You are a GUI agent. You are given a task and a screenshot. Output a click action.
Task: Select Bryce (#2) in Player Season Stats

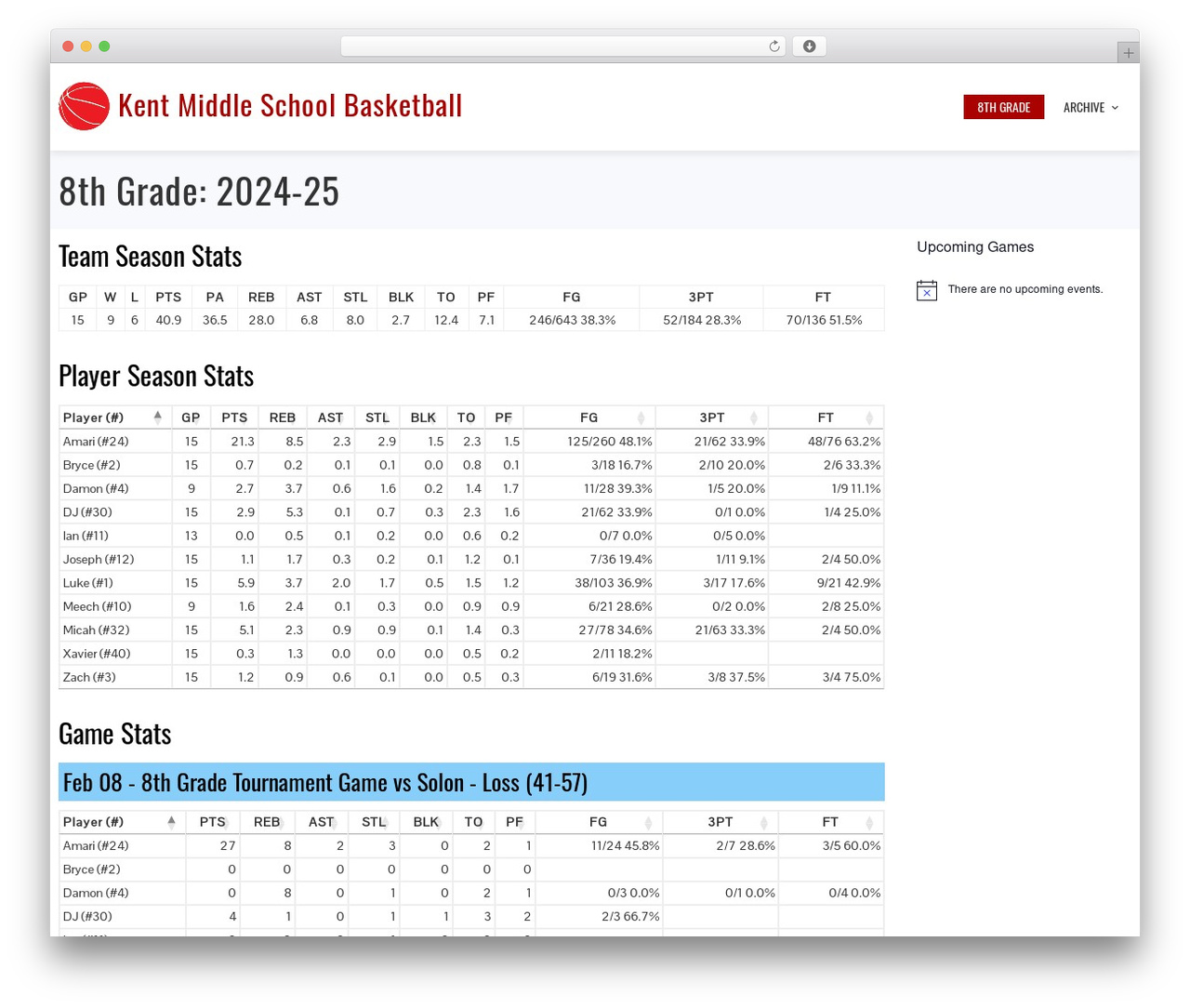click(91, 465)
